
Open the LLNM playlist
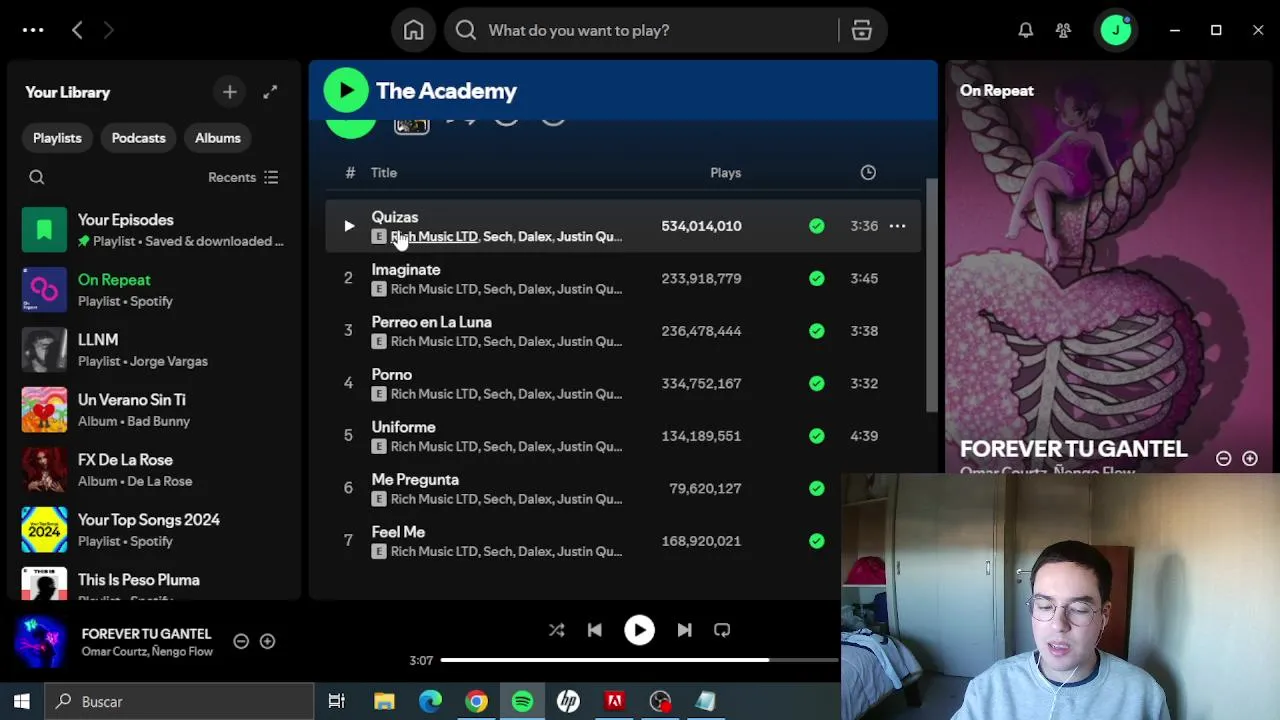(x=155, y=350)
